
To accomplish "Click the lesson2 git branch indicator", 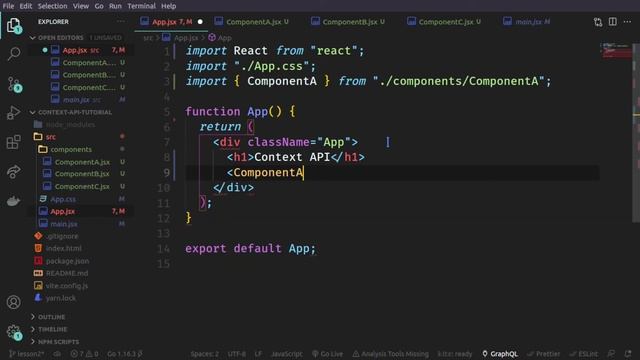I will [x=26, y=354].
